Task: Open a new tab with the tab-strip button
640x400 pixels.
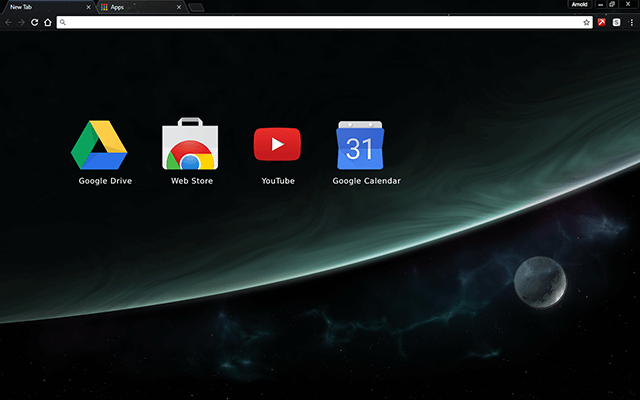Action: [197, 8]
